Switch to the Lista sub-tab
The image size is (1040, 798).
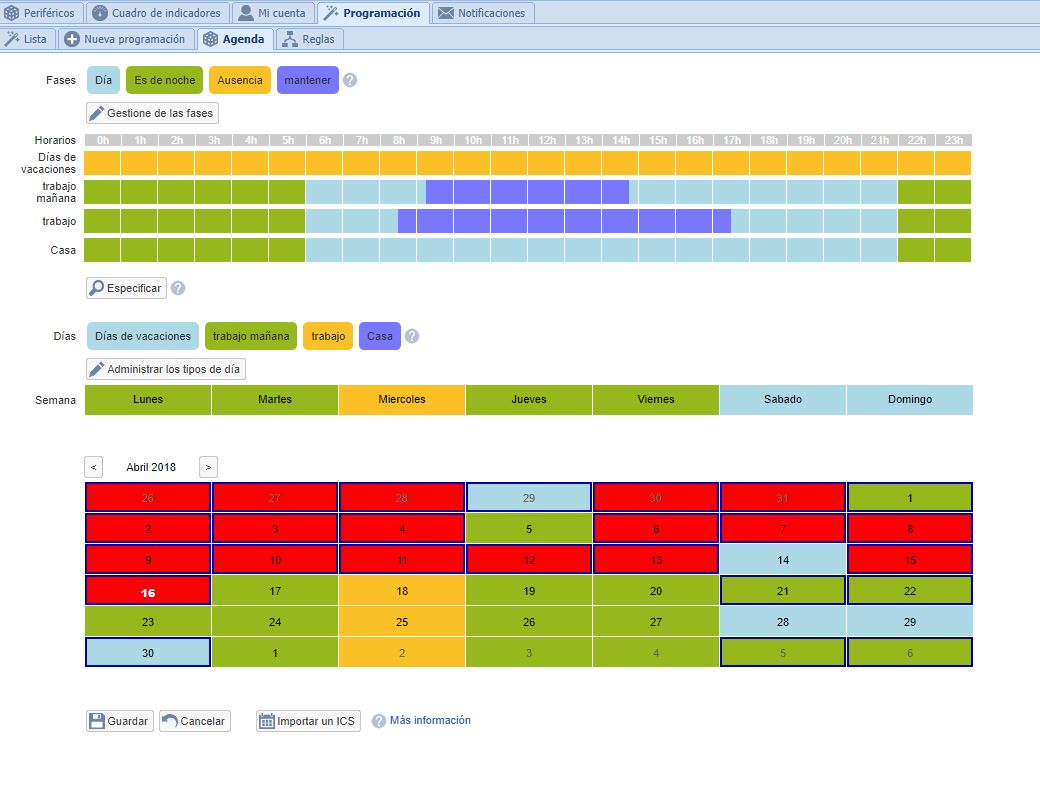click(x=27, y=39)
